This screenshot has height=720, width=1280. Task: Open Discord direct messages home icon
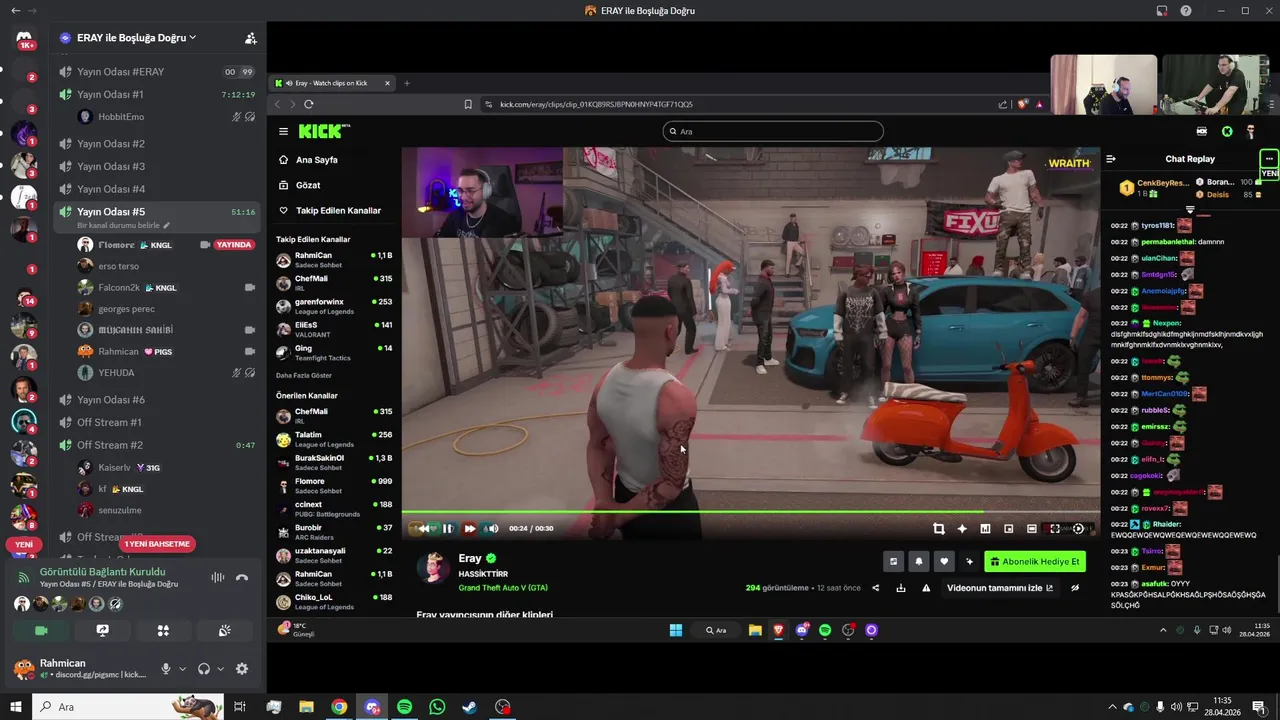coord(24,38)
